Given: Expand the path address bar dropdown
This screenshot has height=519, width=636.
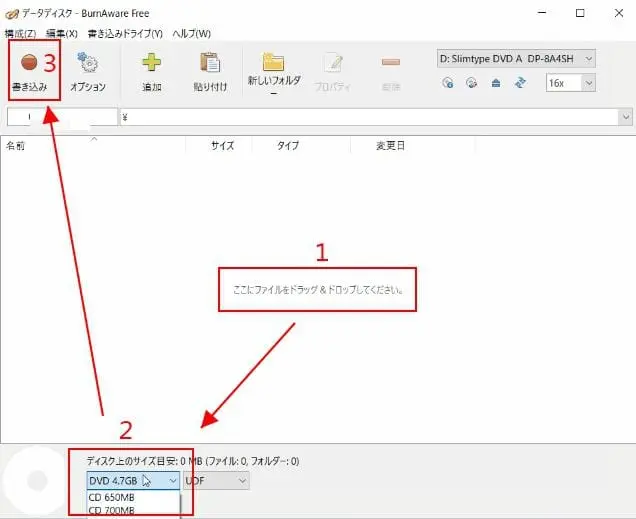Looking at the screenshot, I should pos(626,117).
